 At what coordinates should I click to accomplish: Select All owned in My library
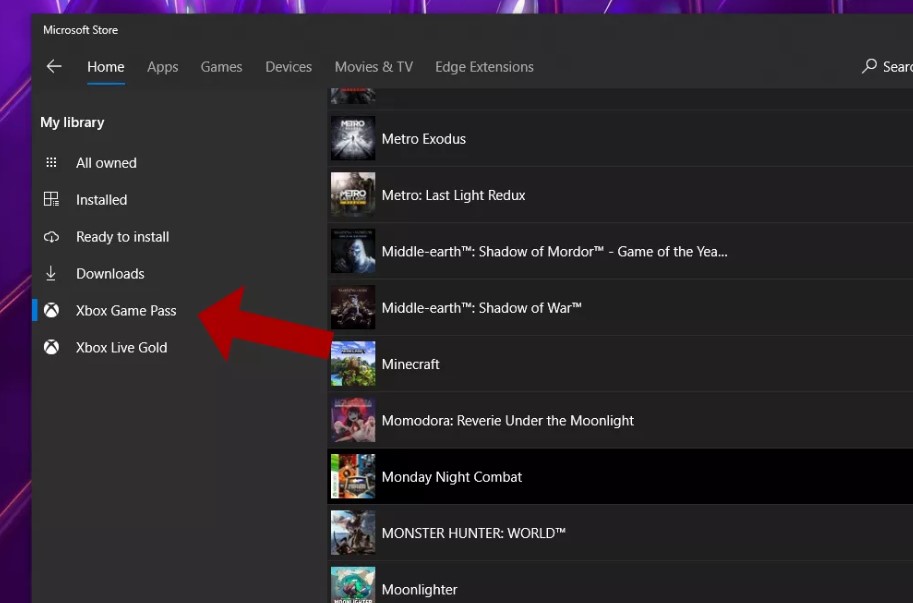tap(105, 163)
